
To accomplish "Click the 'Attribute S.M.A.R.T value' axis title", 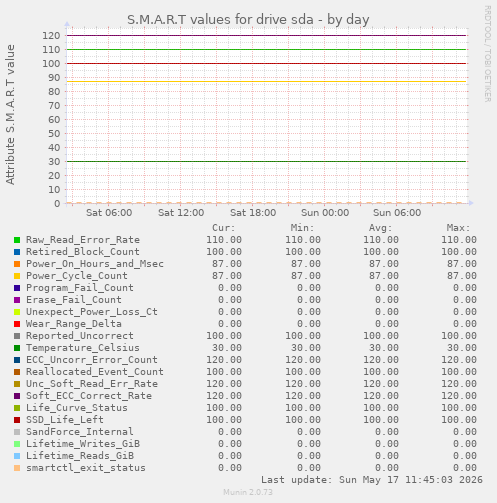I will 10,115.
